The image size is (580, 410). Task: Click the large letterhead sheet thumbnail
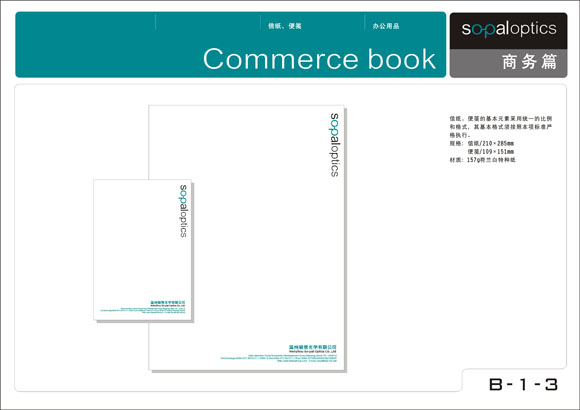click(x=246, y=238)
